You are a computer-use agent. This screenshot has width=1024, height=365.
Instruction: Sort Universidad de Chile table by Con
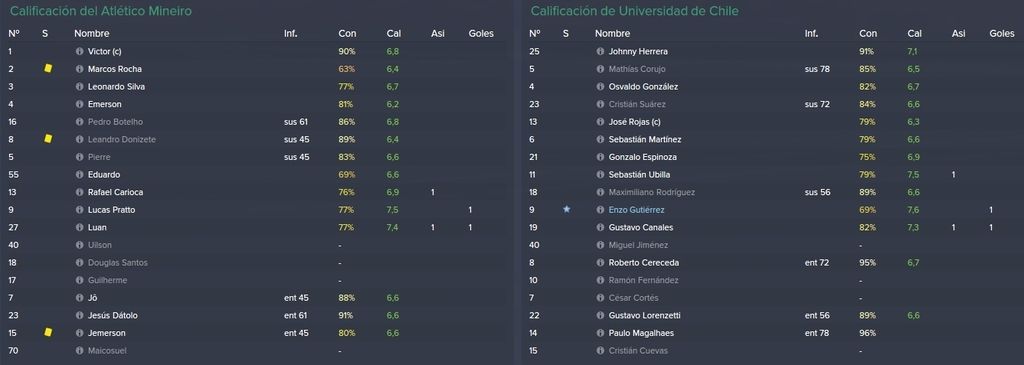868,33
